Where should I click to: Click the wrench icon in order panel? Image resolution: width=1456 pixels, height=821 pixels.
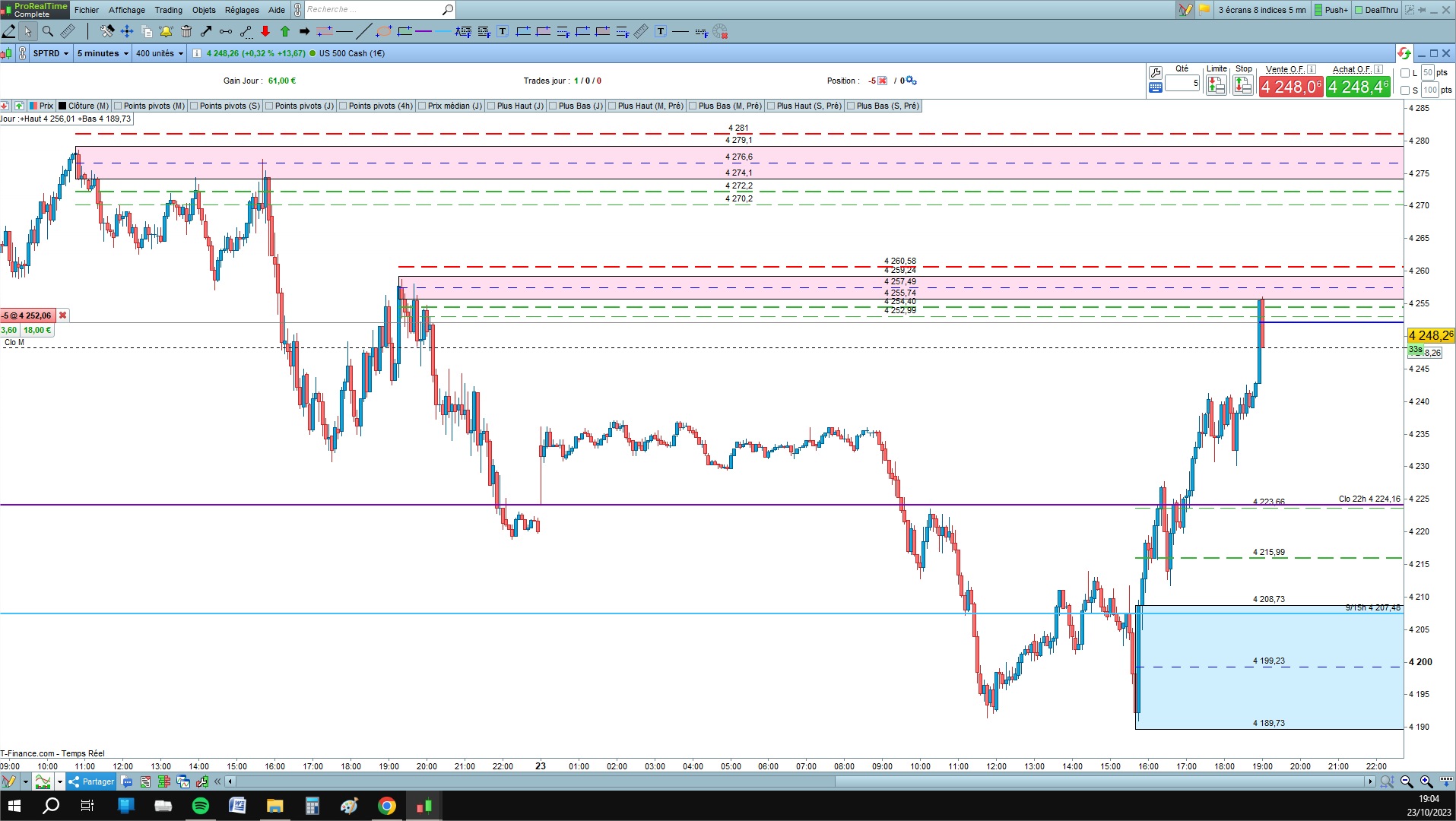pos(1156,73)
